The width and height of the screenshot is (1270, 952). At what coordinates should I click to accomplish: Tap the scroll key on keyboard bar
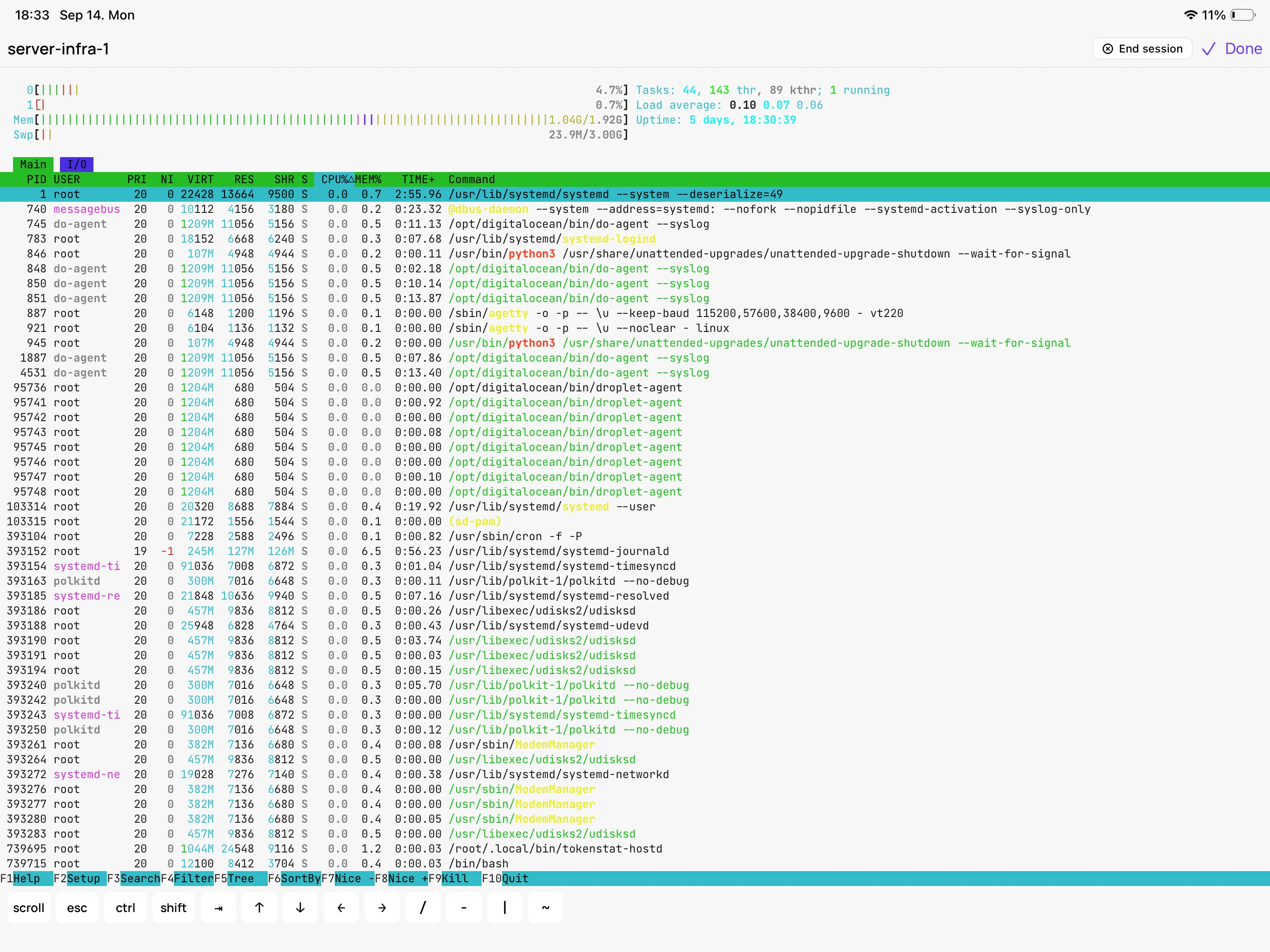click(x=29, y=907)
